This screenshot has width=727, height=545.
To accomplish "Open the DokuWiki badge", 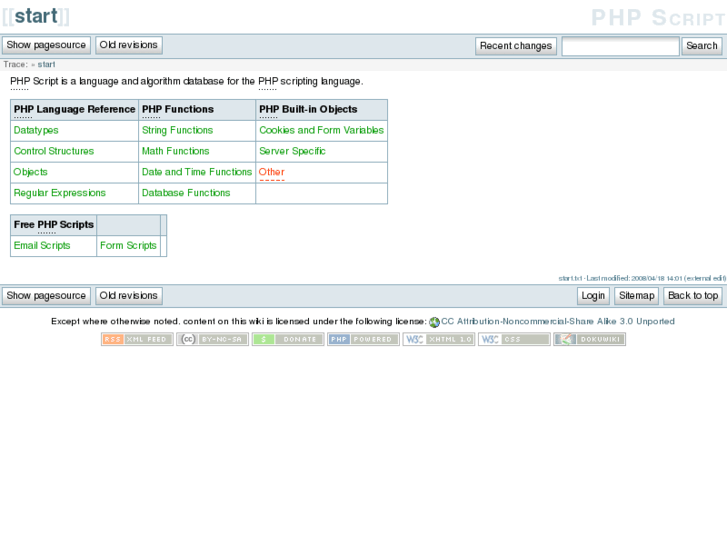I will [x=589, y=339].
